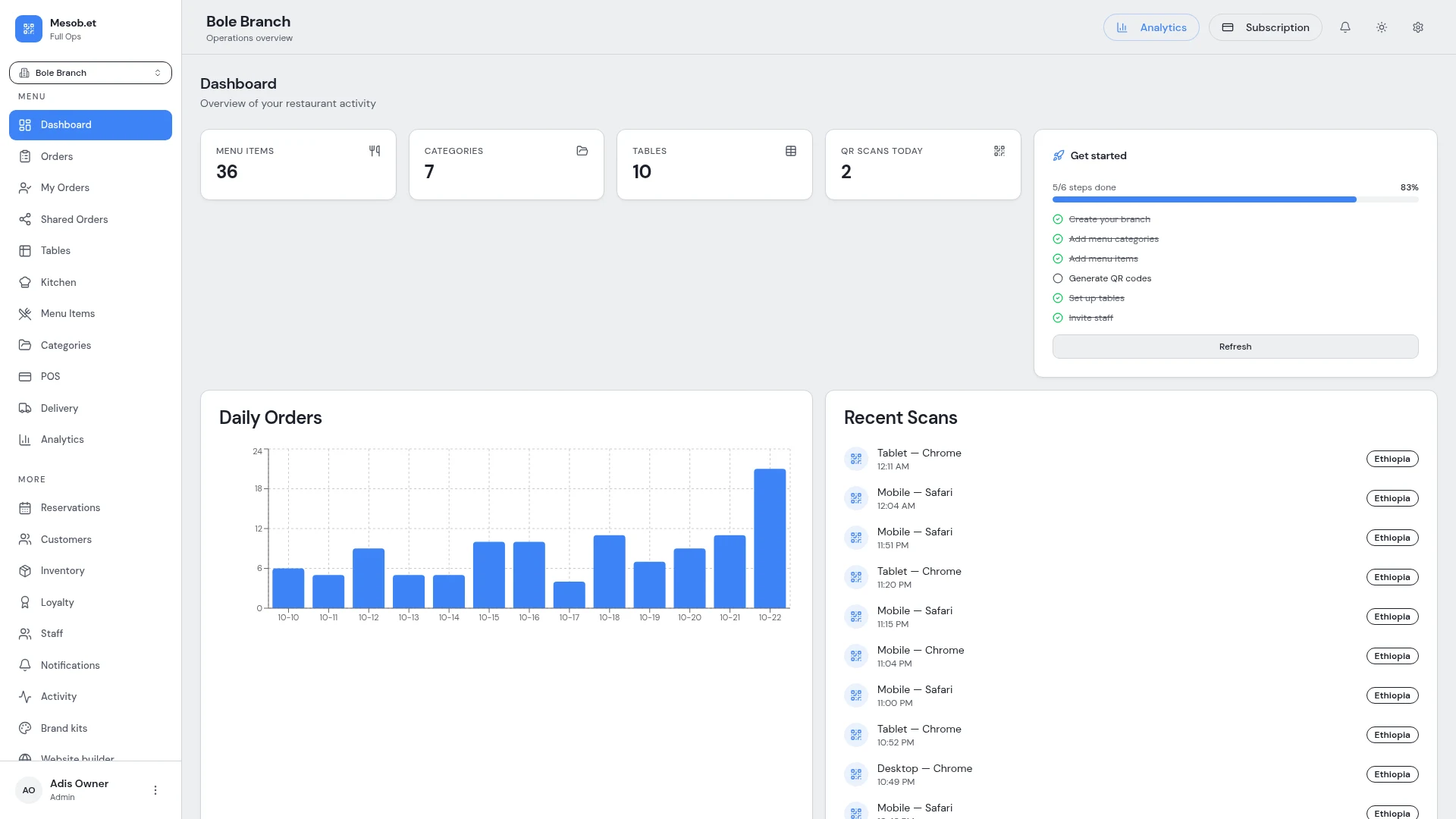Viewport: 1456px width, 819px height.
Task: Click the Loyalty award icon in the sidebar
Action: [x=25, y=602]
